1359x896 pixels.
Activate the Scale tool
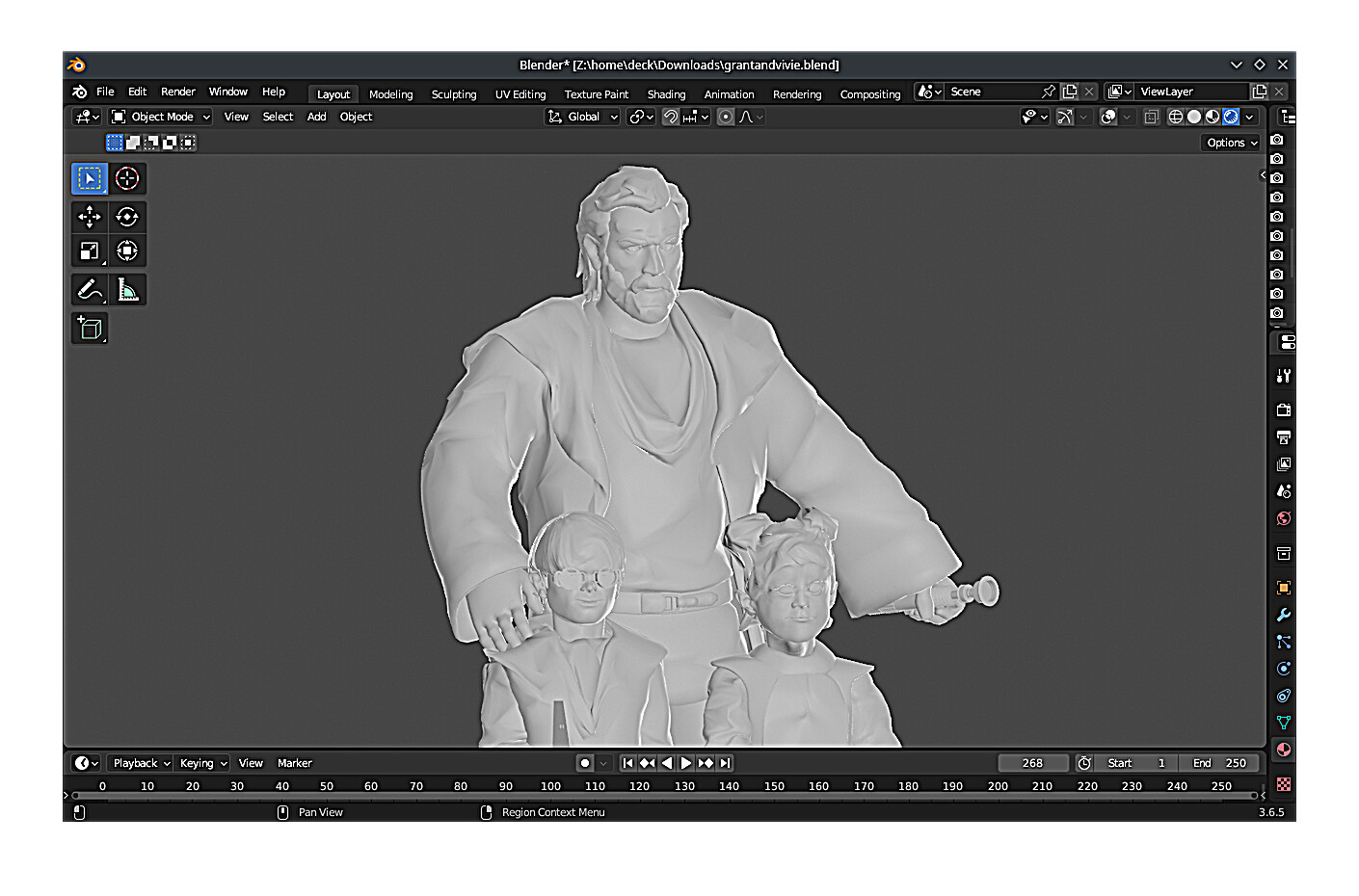point(90,251)
